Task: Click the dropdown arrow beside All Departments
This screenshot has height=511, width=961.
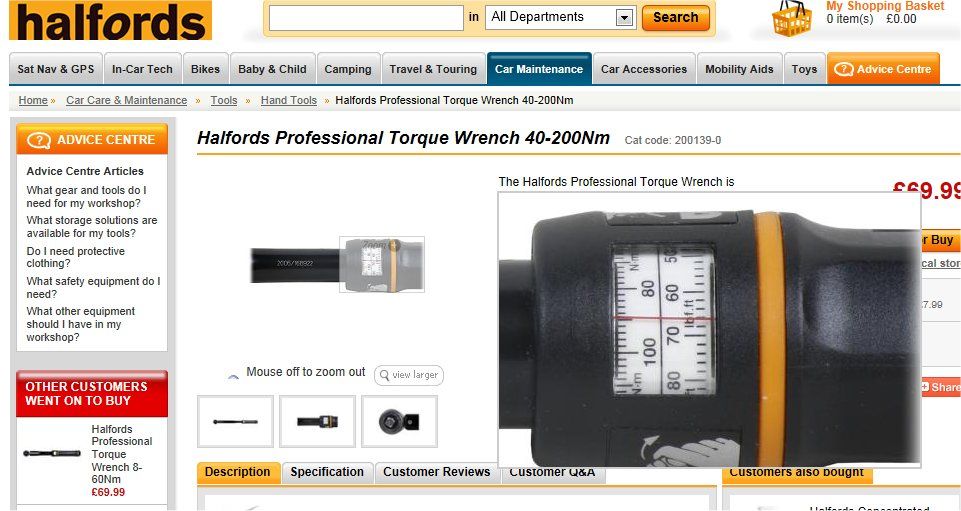Action: pyautogui.click(x=625, y=18)
